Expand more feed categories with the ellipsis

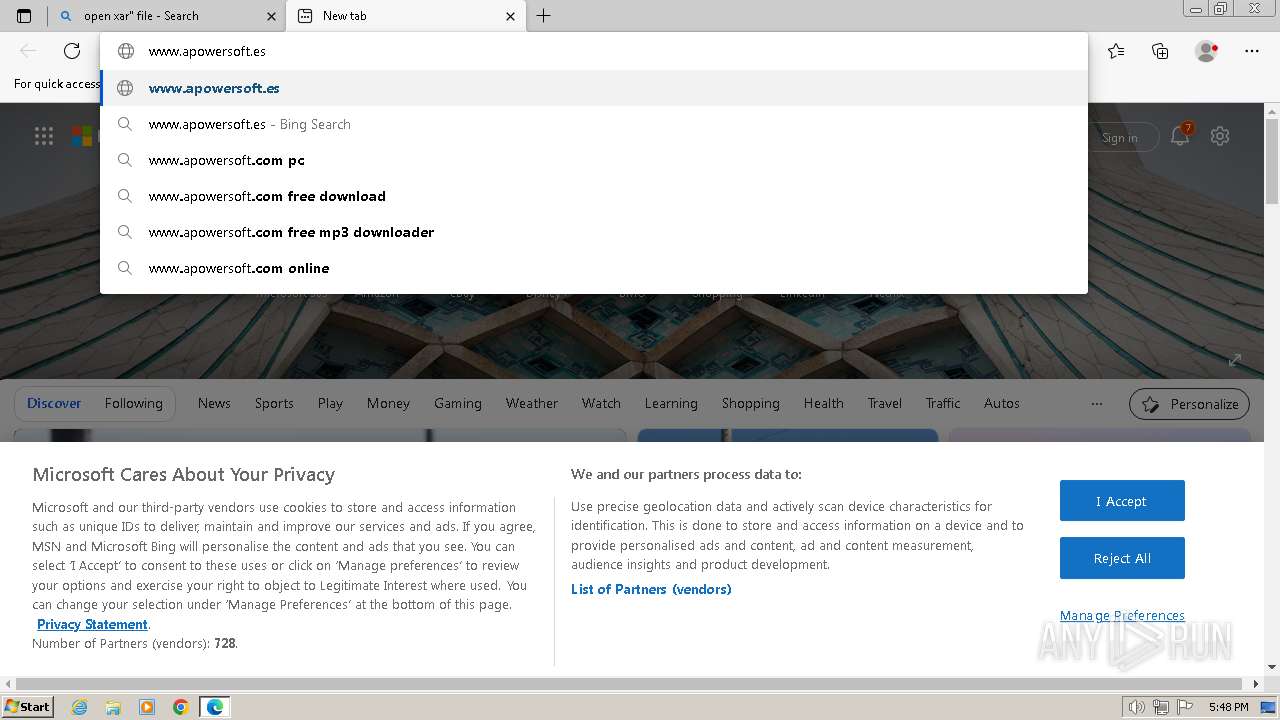pos(1097,404)
